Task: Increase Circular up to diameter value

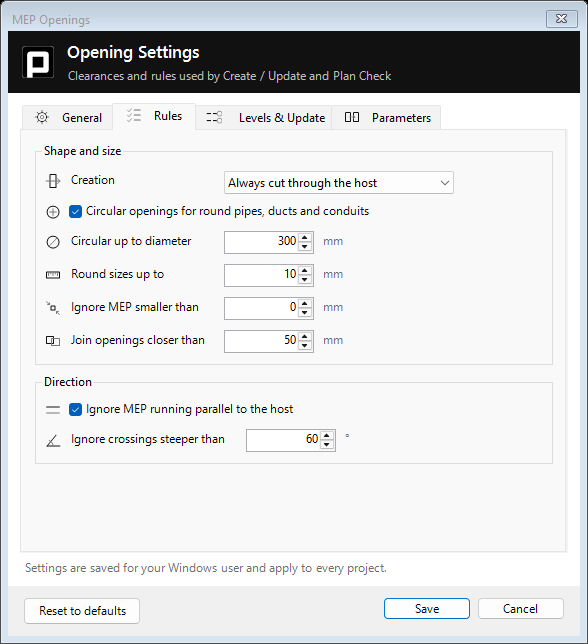Action: tap(305, 237)
